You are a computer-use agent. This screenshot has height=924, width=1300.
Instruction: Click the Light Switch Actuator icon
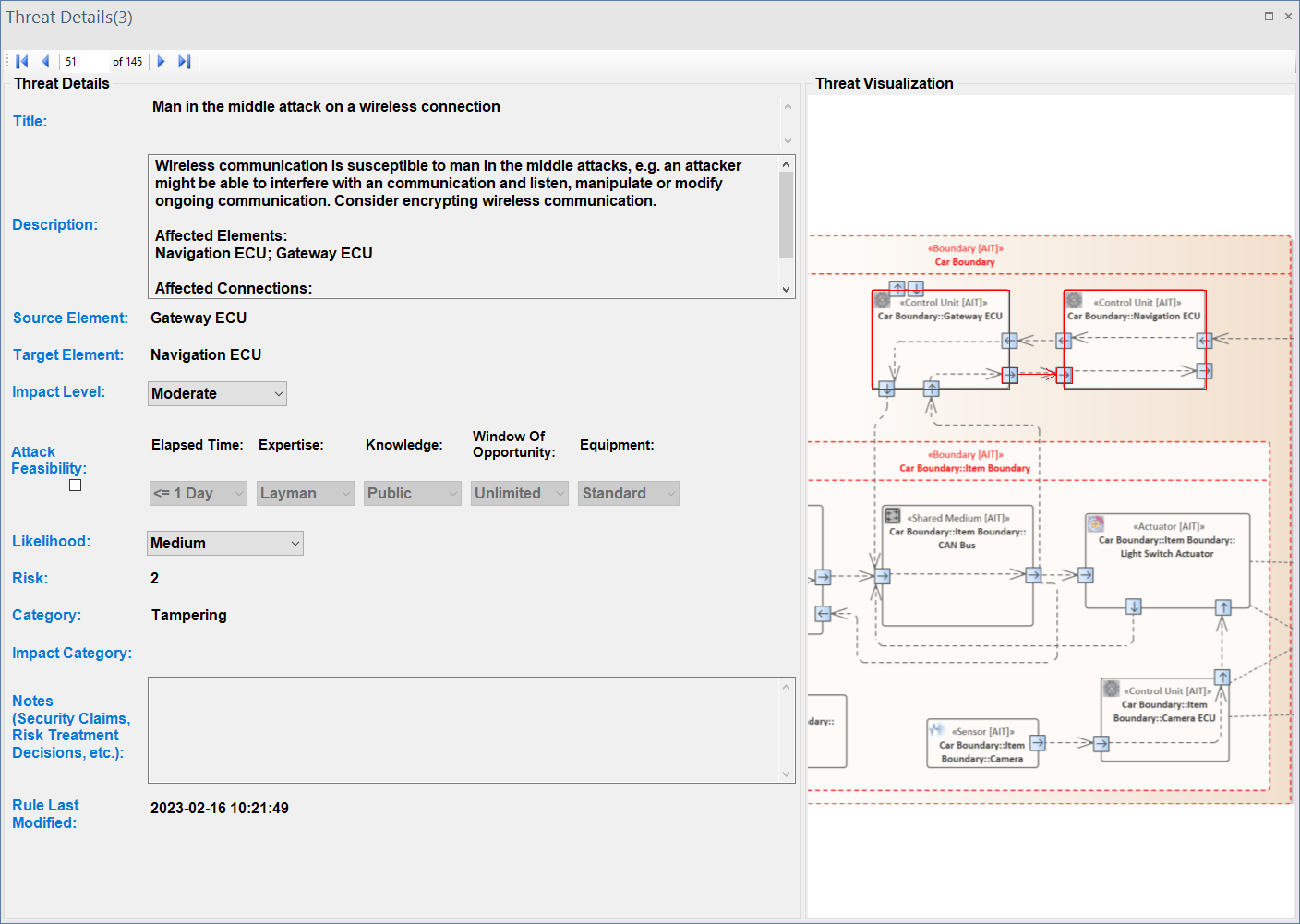coord(1096,524)
